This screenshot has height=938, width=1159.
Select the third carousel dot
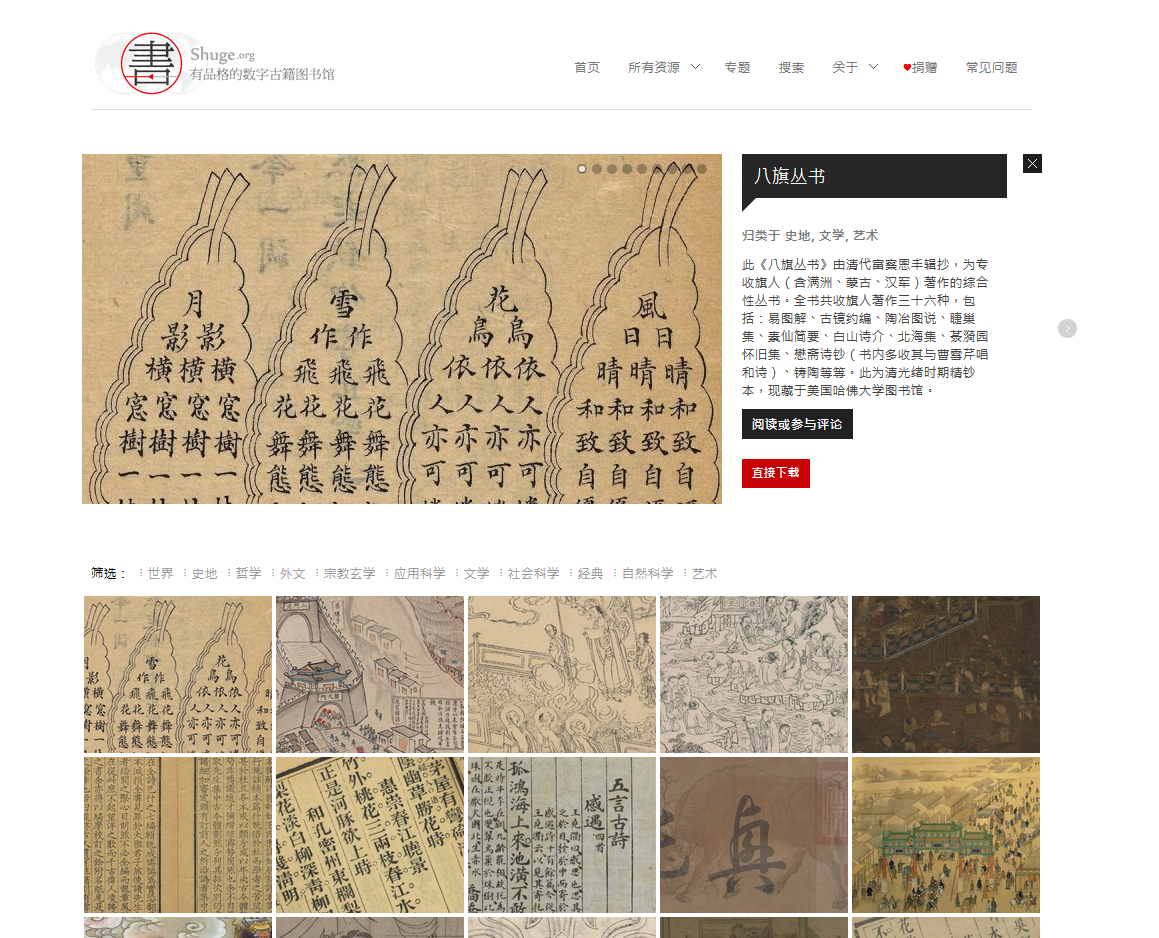612,169
